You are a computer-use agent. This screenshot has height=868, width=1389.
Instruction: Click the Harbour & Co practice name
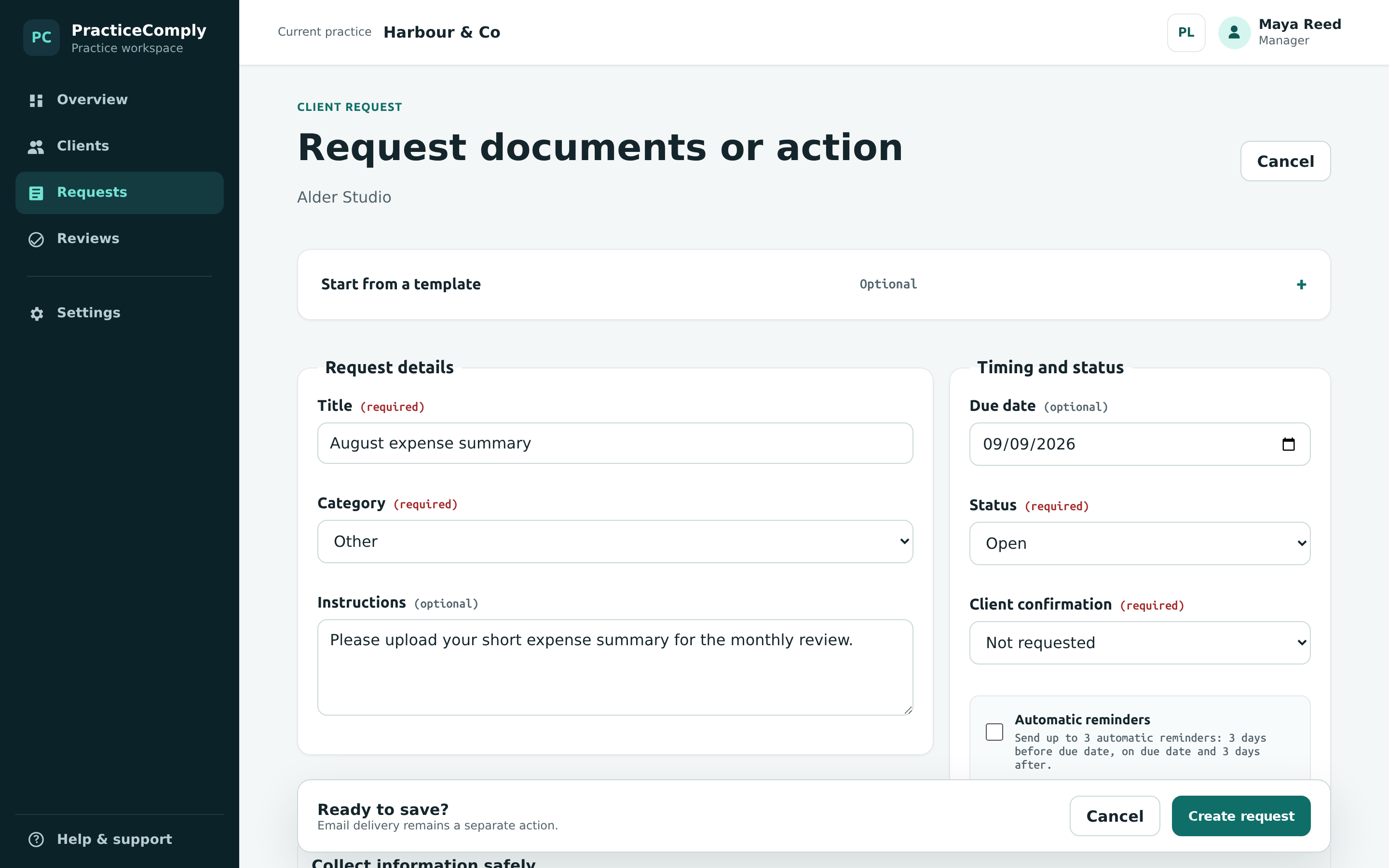(441, 32)
